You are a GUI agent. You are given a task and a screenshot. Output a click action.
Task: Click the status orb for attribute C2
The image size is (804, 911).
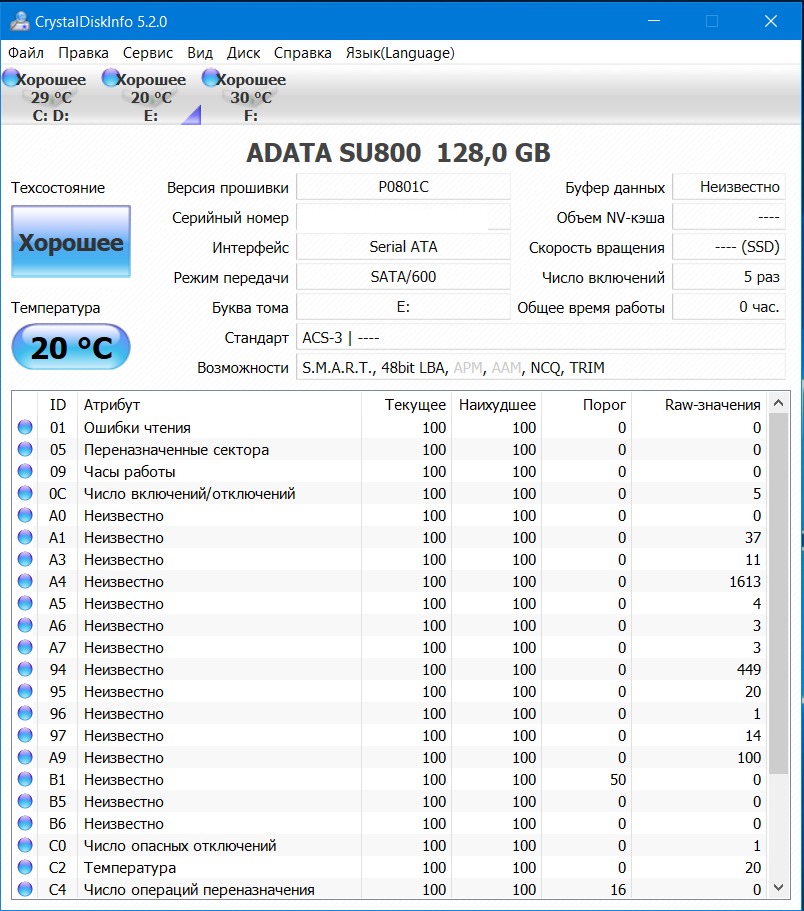coord(25,867)
